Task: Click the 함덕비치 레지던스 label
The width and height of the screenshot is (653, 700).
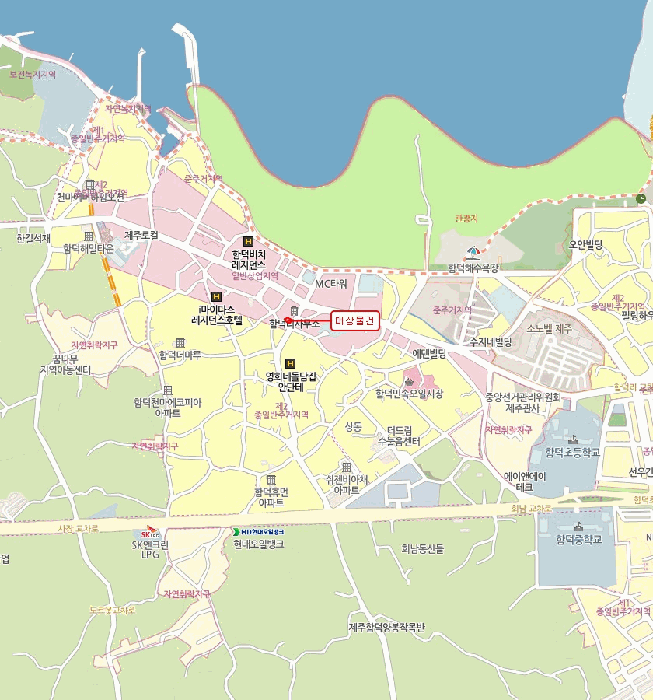Action: [x=249, y=259]
